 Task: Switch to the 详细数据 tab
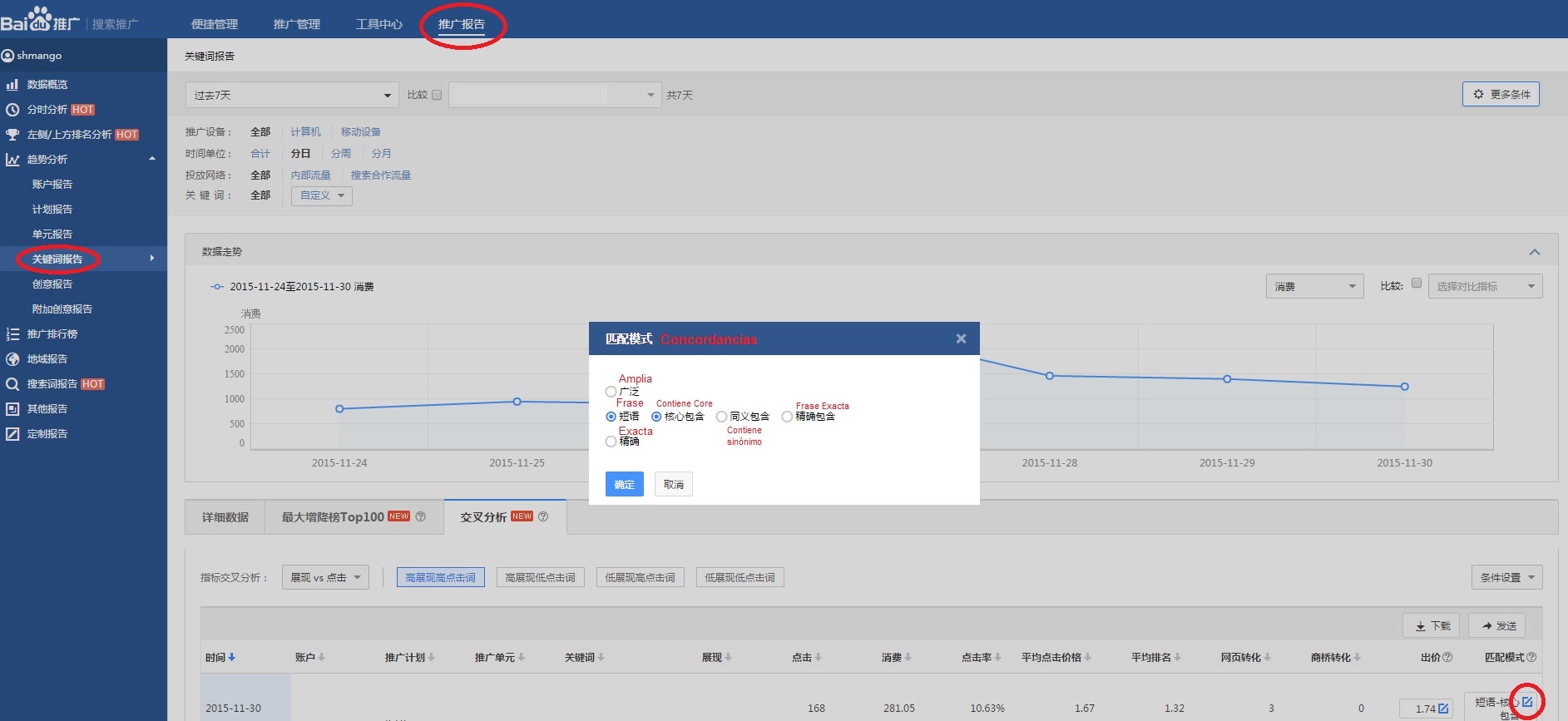(225, 517)
